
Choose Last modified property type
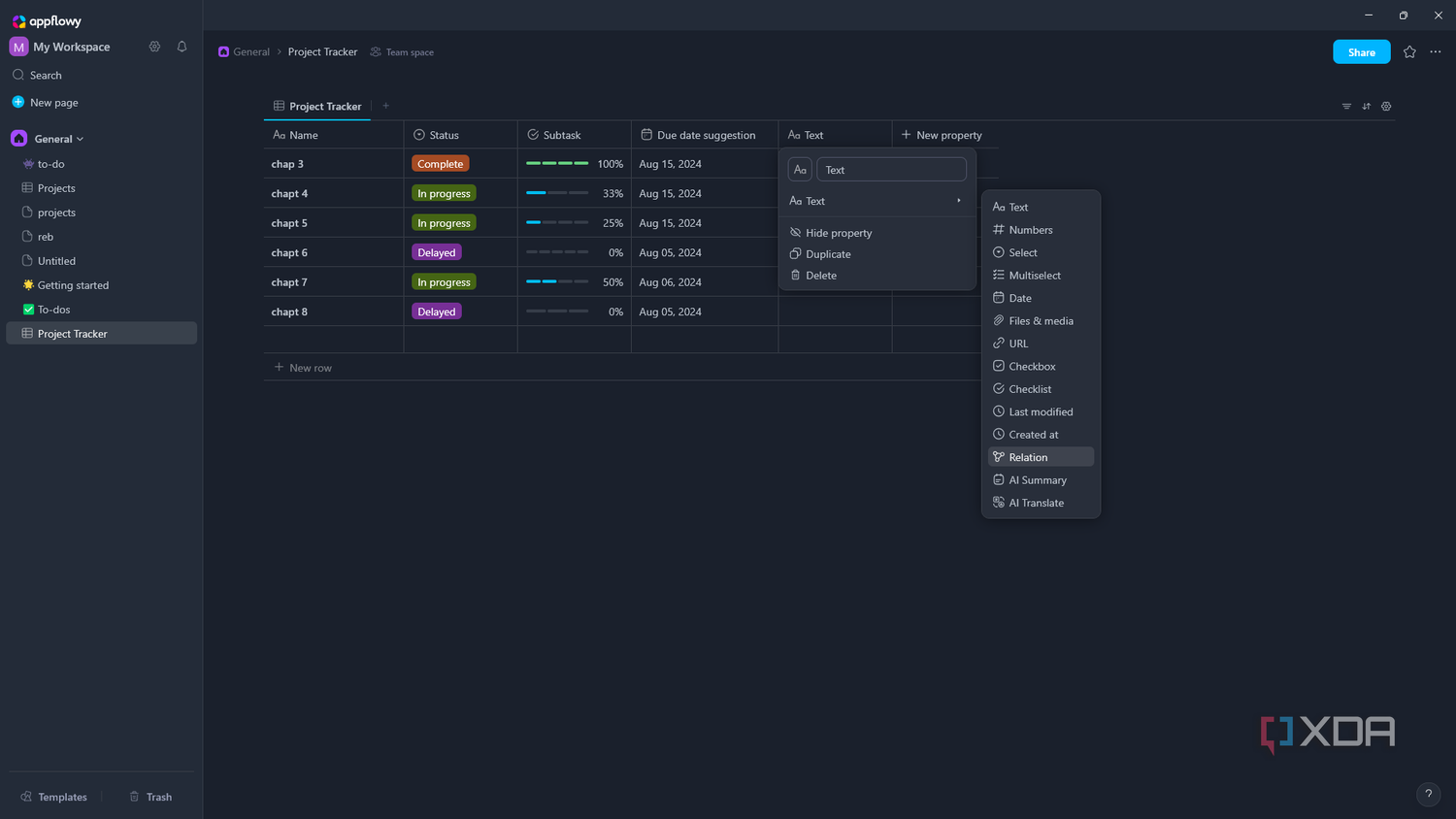pos(1041,412)
